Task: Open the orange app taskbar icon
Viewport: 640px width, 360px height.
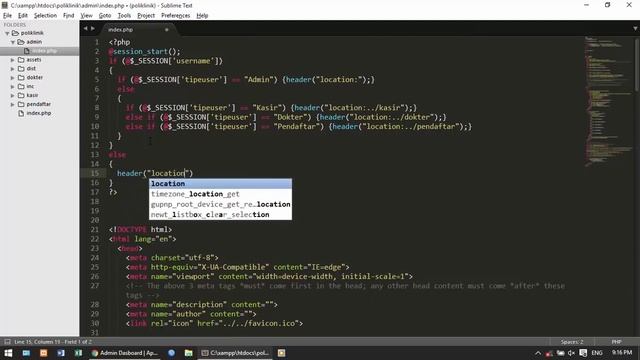Action: [x=44, y=353]
